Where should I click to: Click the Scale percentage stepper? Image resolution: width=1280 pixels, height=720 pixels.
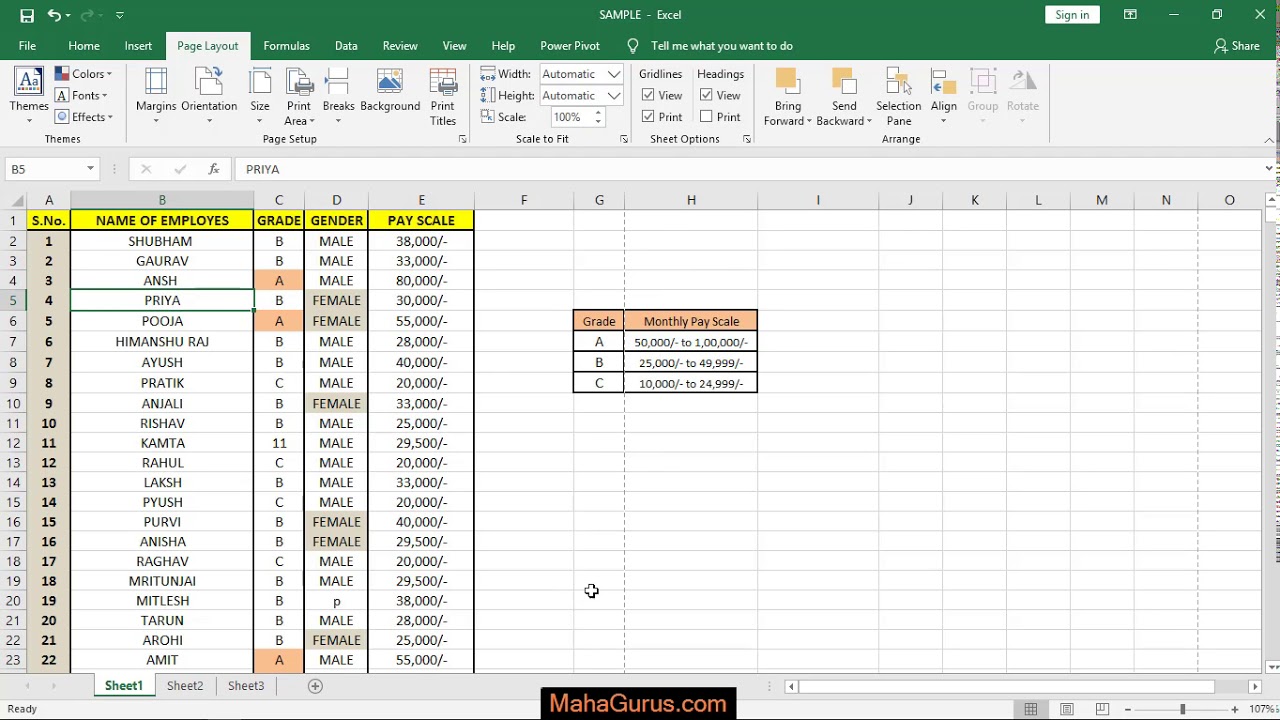click(x=598, y=117)
